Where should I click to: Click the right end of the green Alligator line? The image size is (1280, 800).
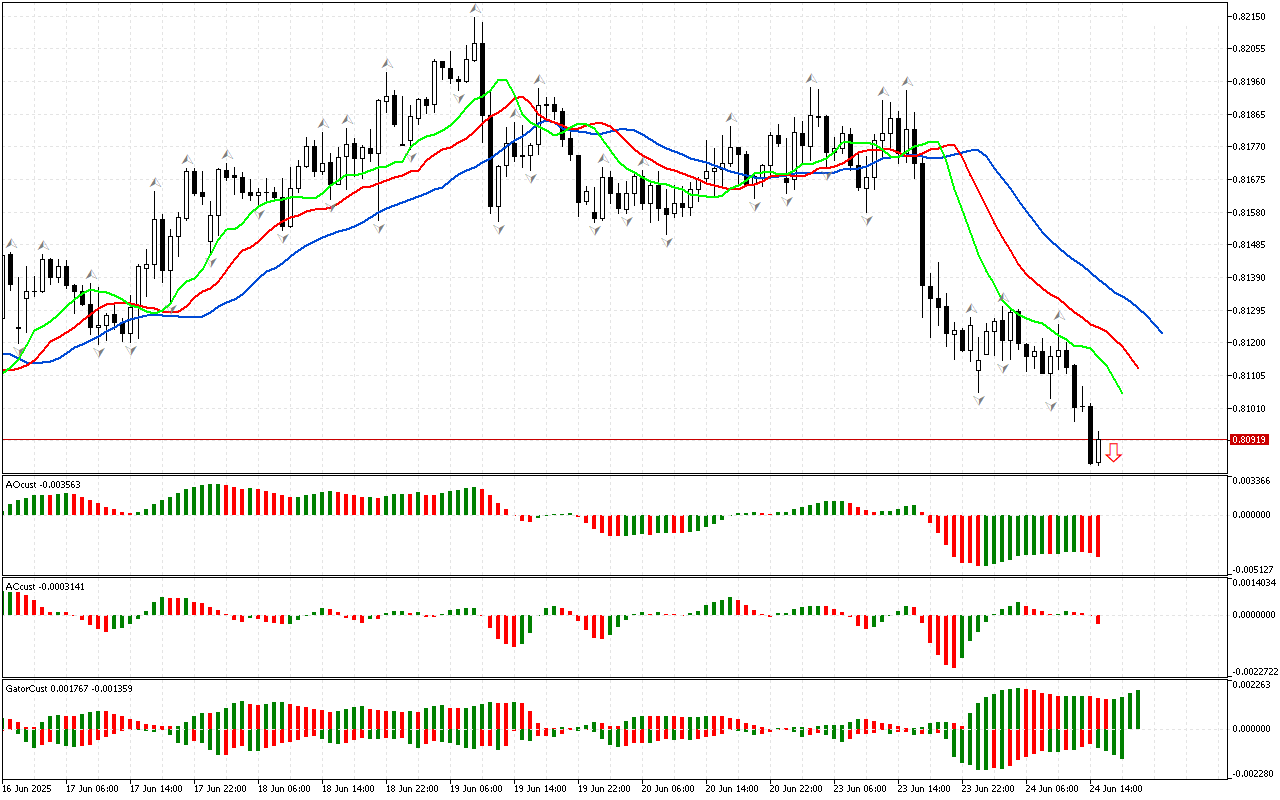click(1121, 392)
